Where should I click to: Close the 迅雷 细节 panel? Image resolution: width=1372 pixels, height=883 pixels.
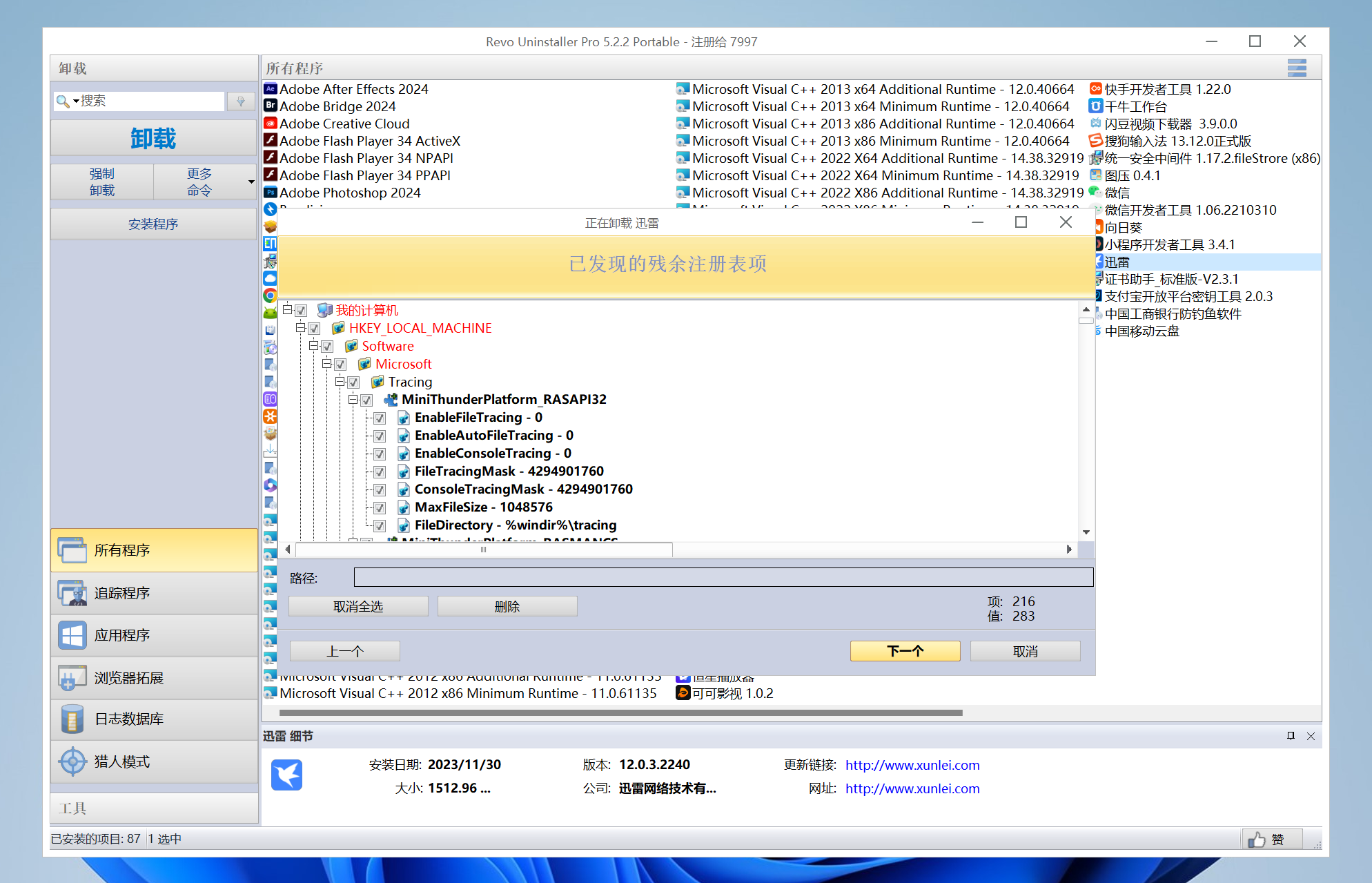[1311, 736]
